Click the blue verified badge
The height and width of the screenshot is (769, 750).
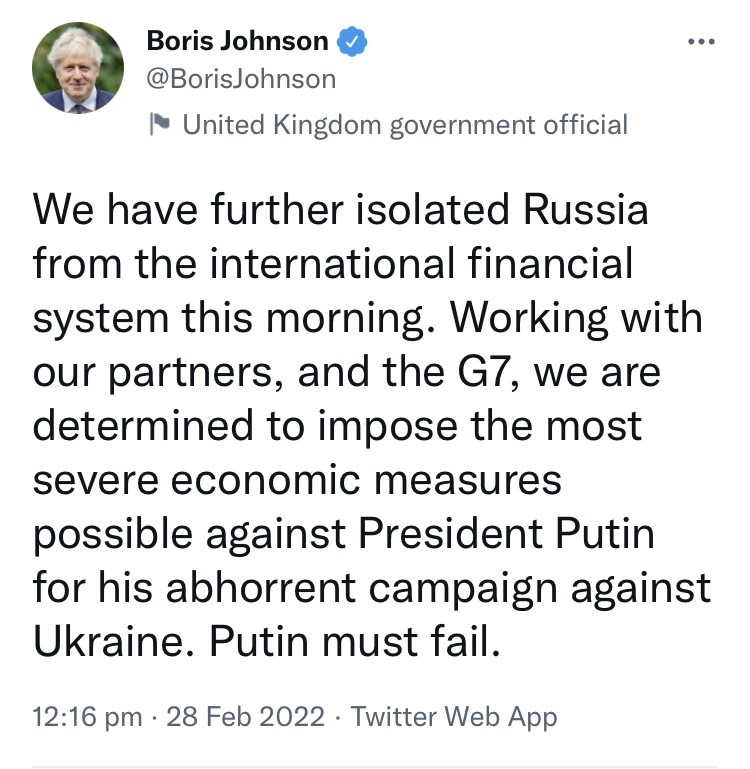coord(353,42)
